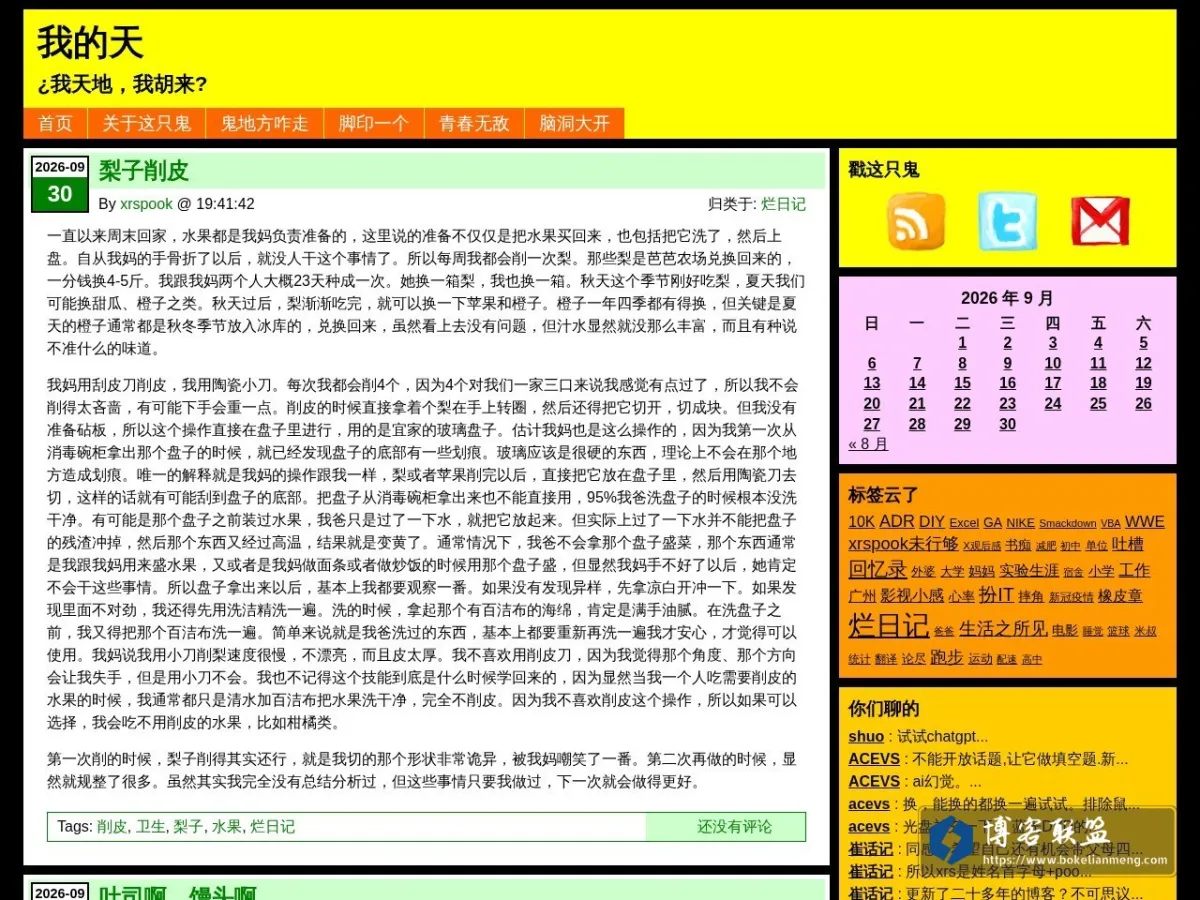Select calendar date 30
Image resolution: width=1200 pixels, height=900 pixels.
pyautogui.click(x=1007, y=424)
